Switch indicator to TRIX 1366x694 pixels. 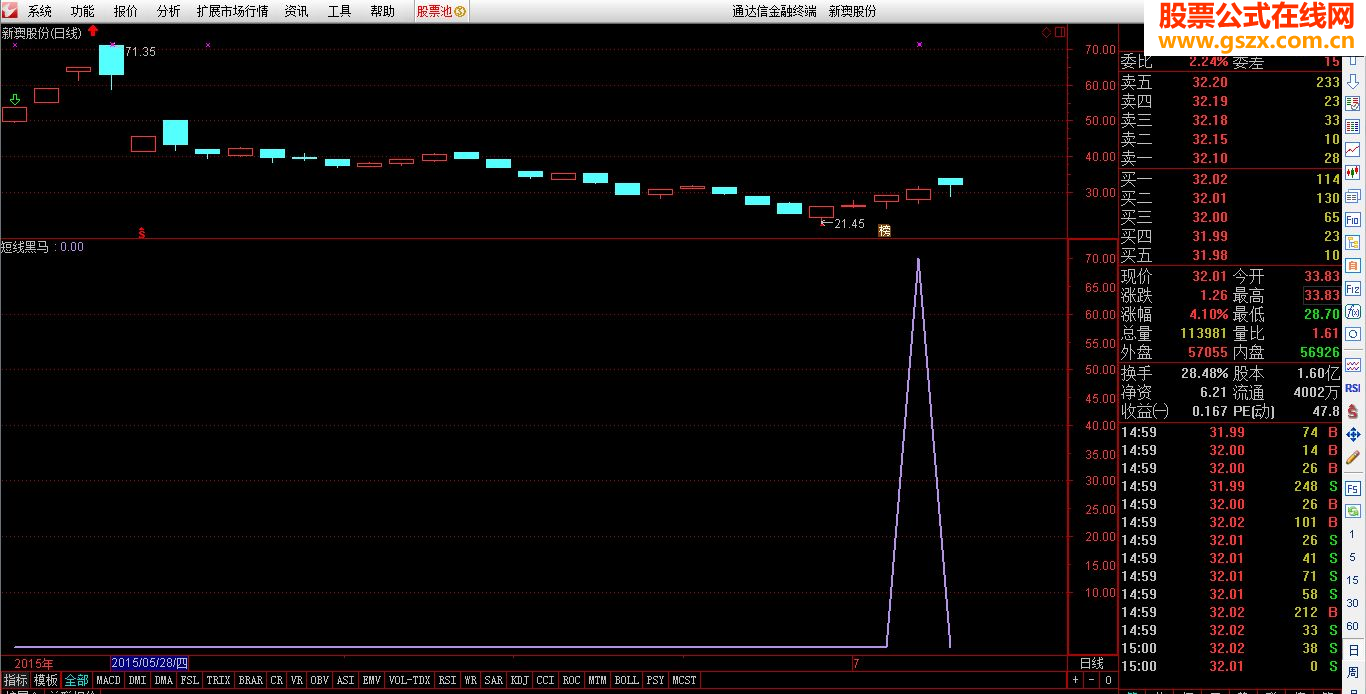219,680
